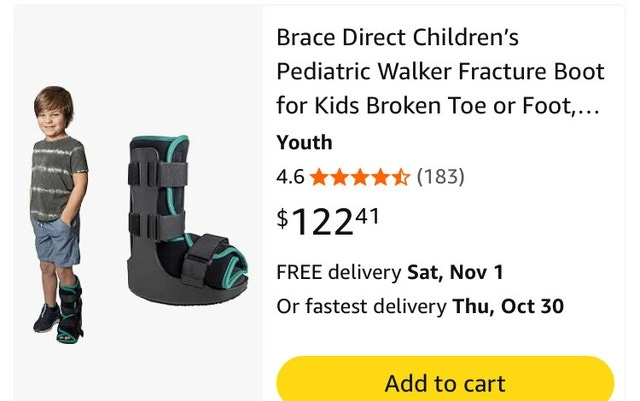Click the 'Or fastest delivery' label
640x401 pixels.
362,306
